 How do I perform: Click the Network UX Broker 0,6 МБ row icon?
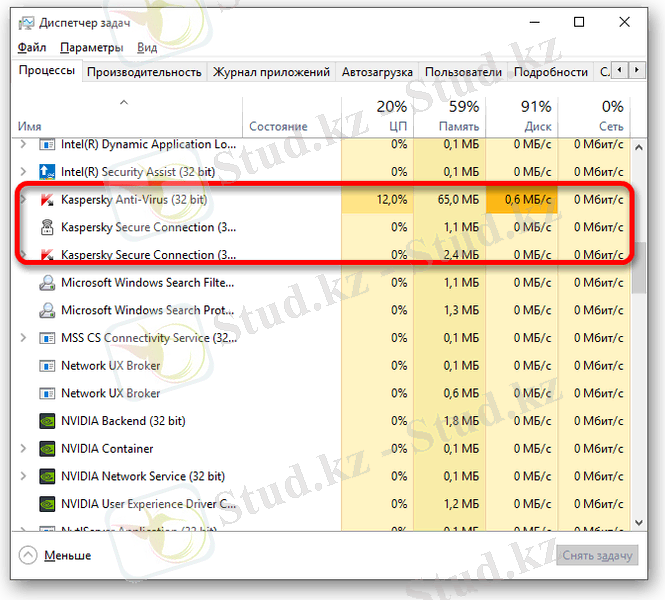pyautogui.click(x=47, y=393)
